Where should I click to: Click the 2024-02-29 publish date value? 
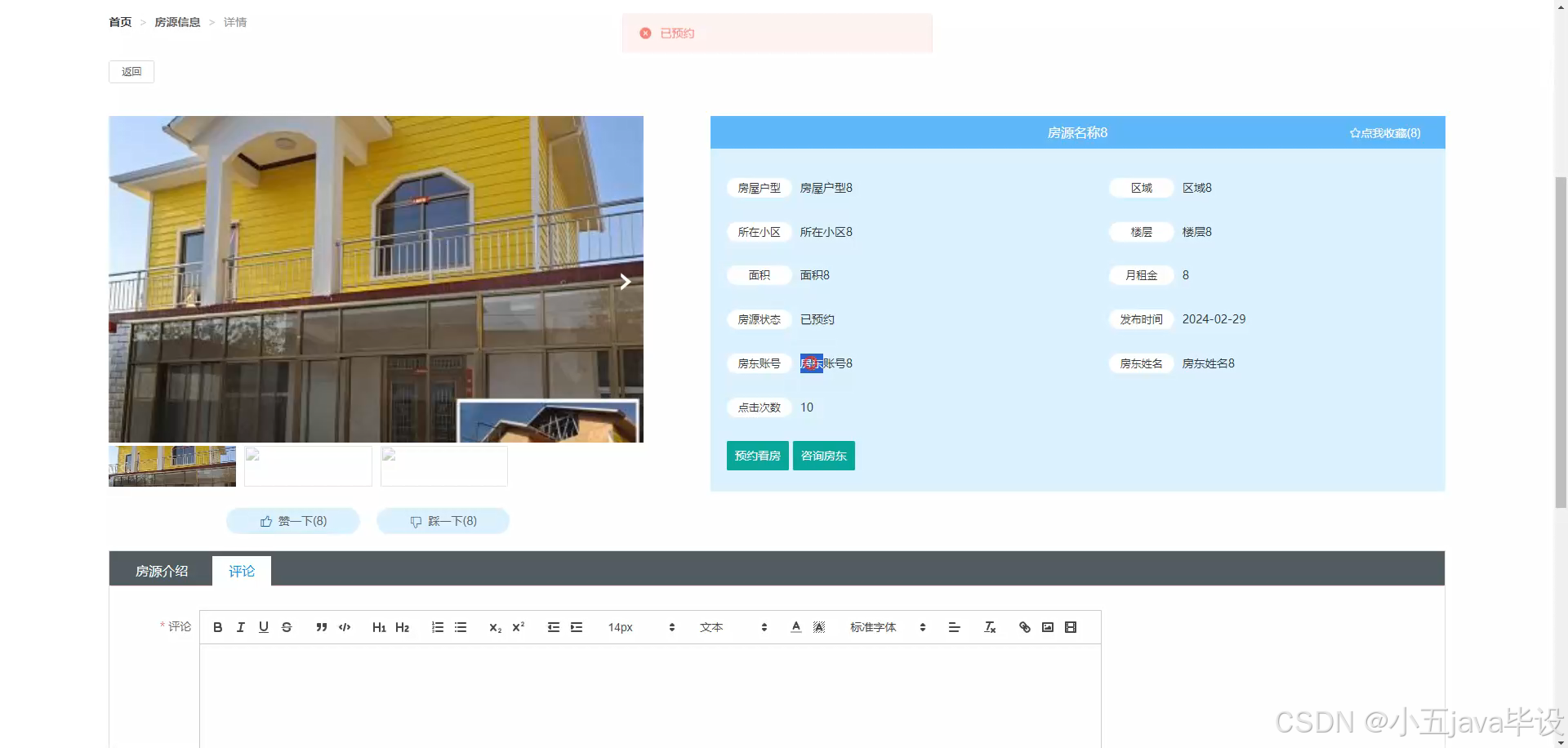pyautogui.click(x=1214, y=319)
